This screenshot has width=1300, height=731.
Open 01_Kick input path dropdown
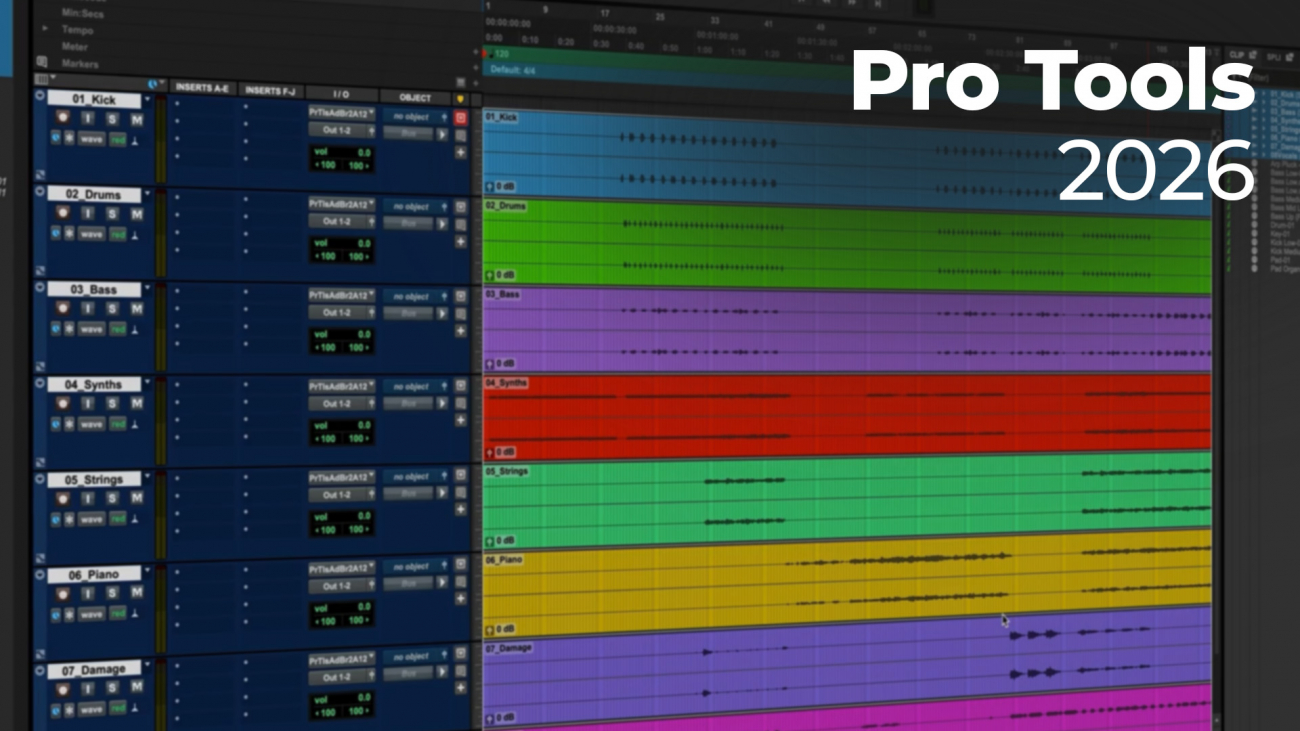pos(341,113)
